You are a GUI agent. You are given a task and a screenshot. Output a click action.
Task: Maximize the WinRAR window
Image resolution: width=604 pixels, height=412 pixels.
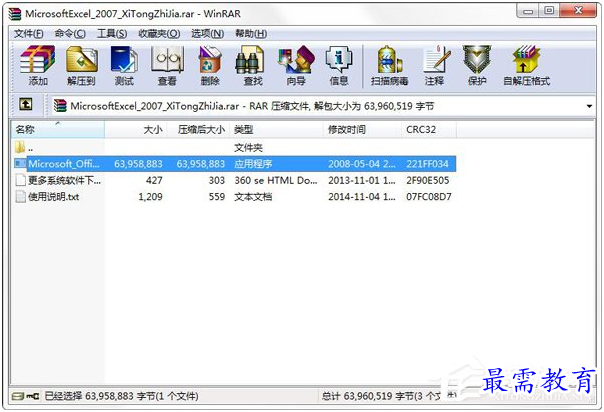(x=549, y=11)
